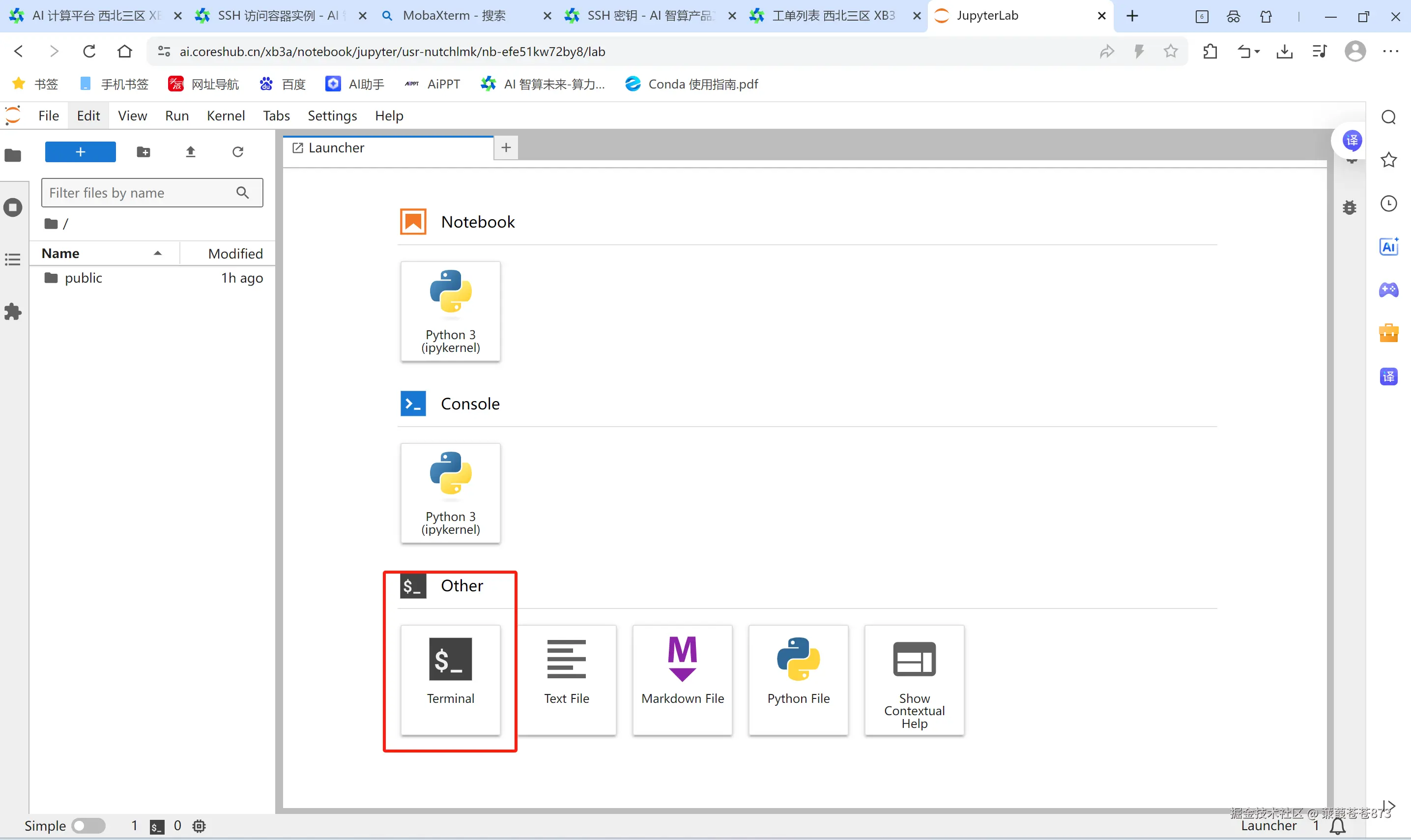Open the Terminal launcher card
The width and height of the screenshot is (1411, 840).
[450, 679]
